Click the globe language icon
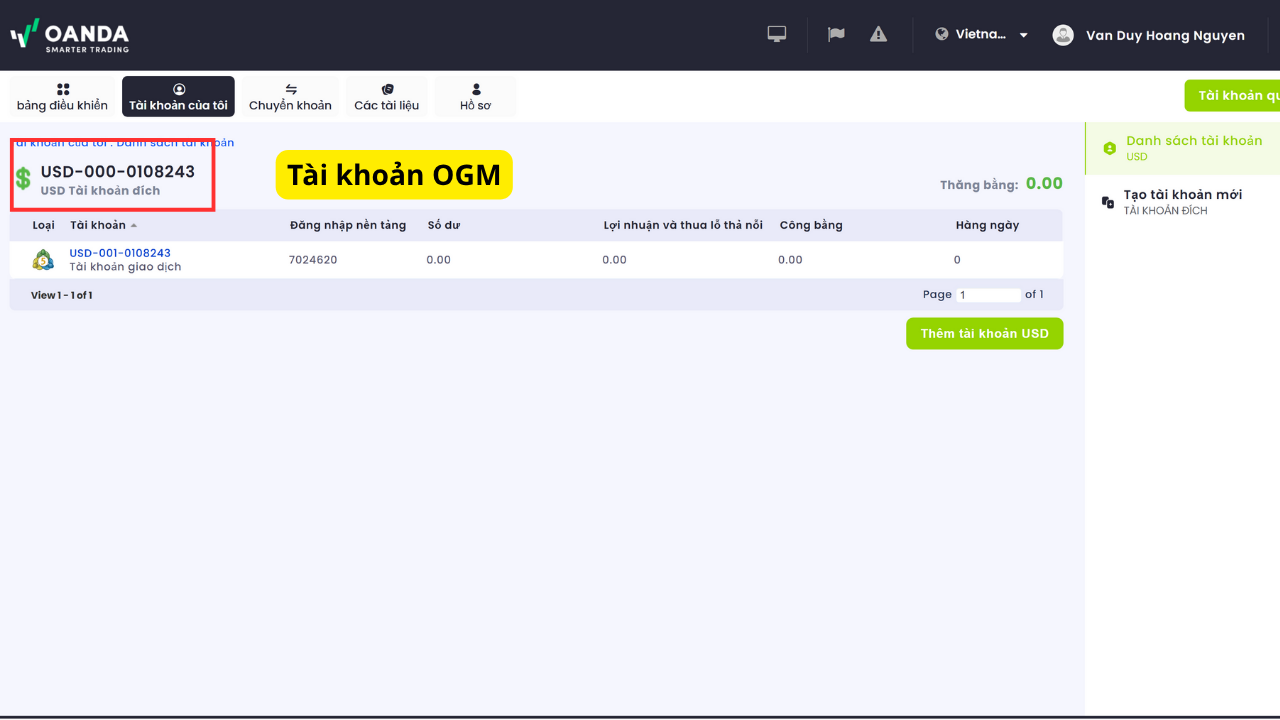 [x=941, y=34]
